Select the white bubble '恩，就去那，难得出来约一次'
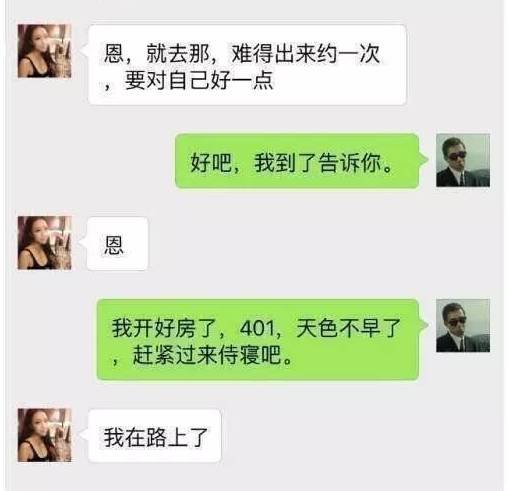The width and height of the screenshot is (507, 491). click(247, 65)
